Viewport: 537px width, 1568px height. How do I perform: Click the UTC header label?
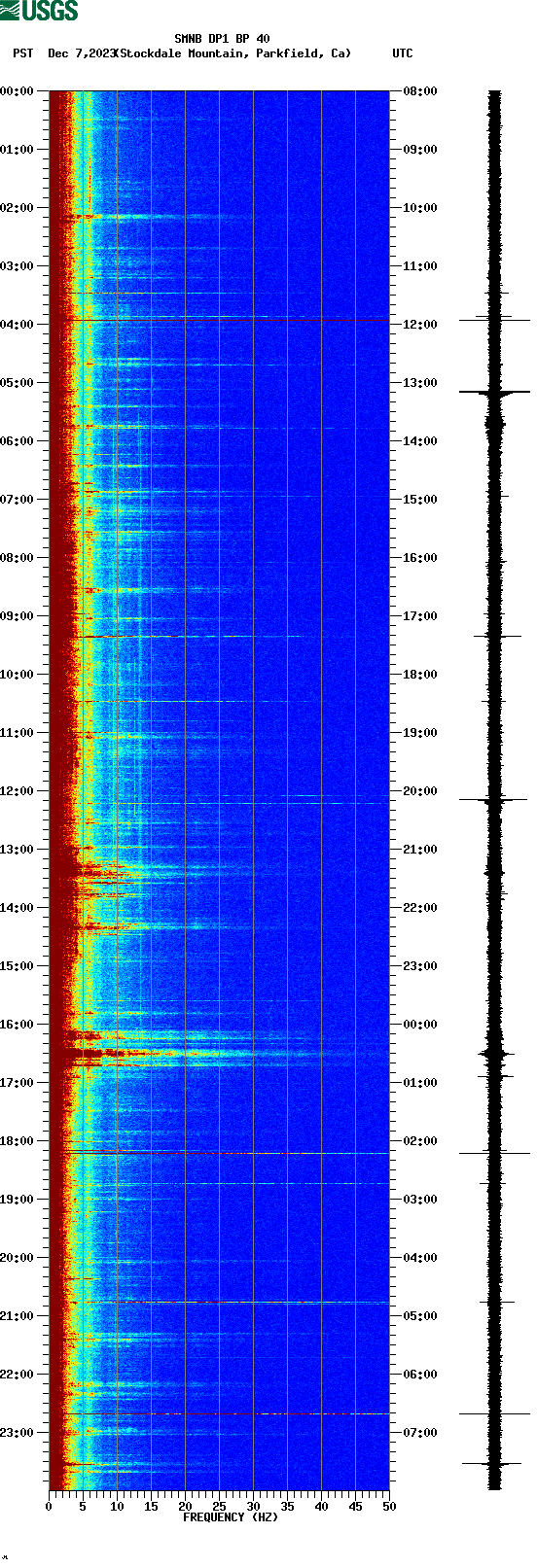pyautogui.click(x=403, y=53)
